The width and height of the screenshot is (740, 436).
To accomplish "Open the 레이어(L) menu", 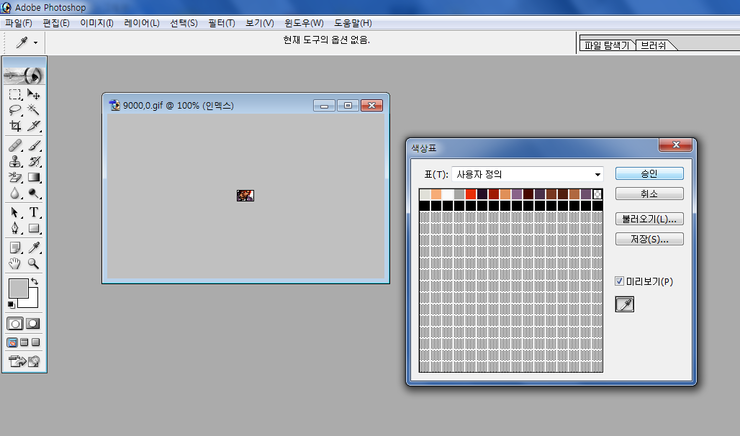I will tap(142, 23).
